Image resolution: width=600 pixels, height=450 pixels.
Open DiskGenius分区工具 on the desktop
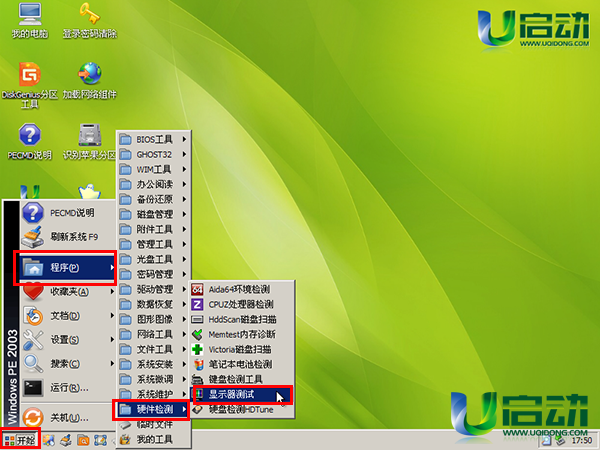(x=30, y=85)
